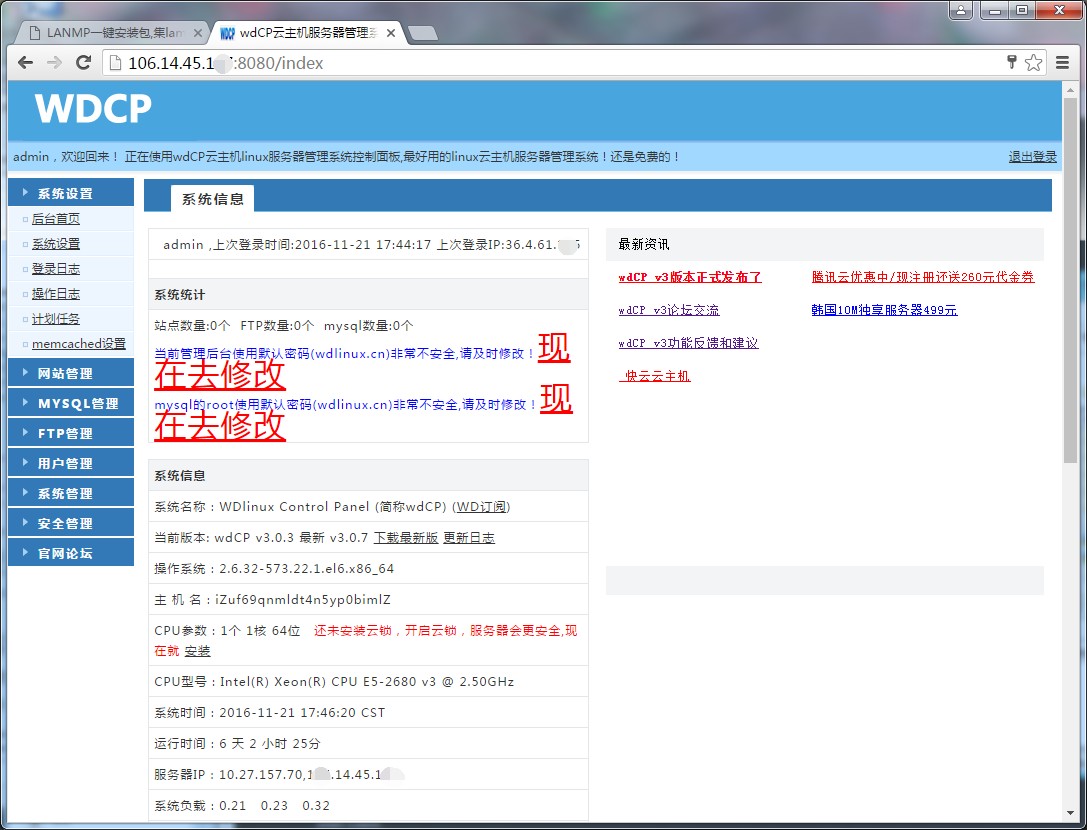1087x830 pixels.
Task: Minimize the browser window
Action: coord(995,10)
